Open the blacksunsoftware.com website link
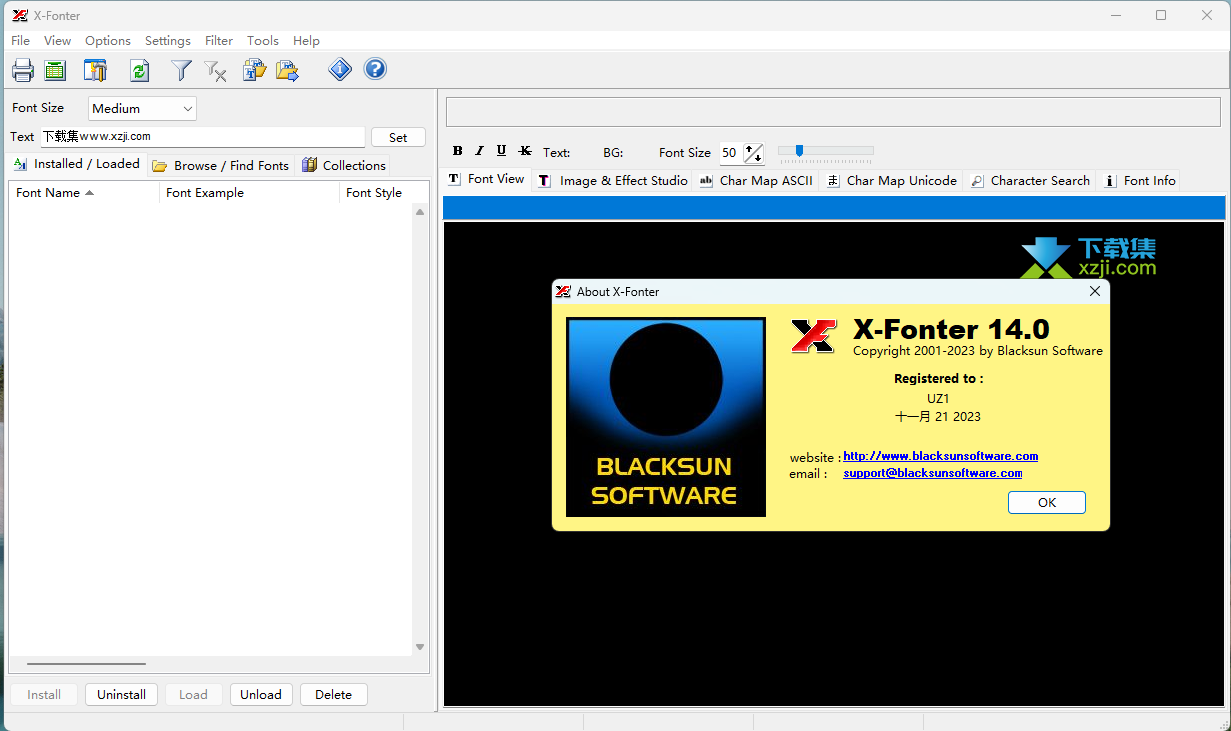Image resolution: width=1231 pixels, height=731 pixels. pos(940,456)
